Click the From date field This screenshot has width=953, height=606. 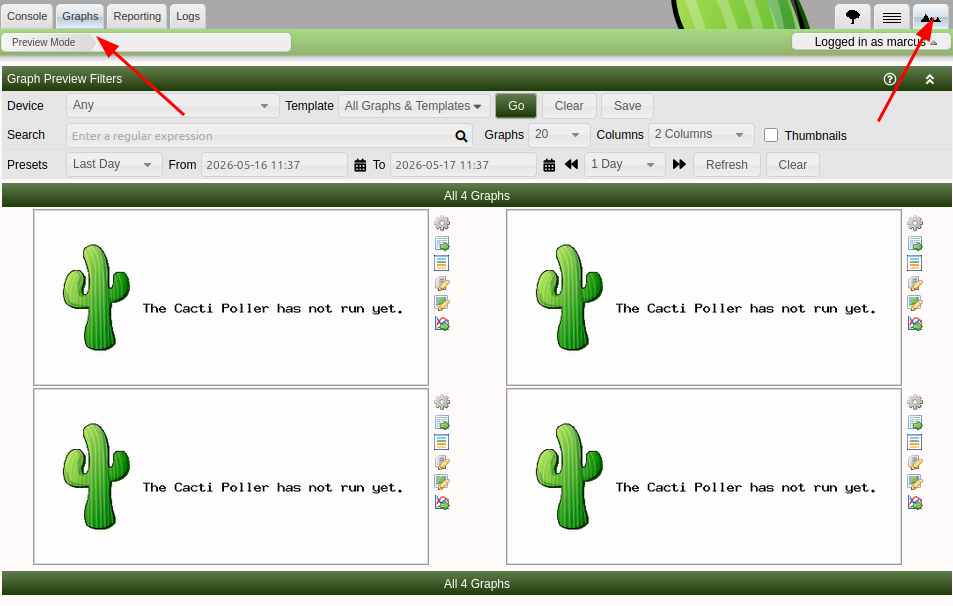point(274,165)
